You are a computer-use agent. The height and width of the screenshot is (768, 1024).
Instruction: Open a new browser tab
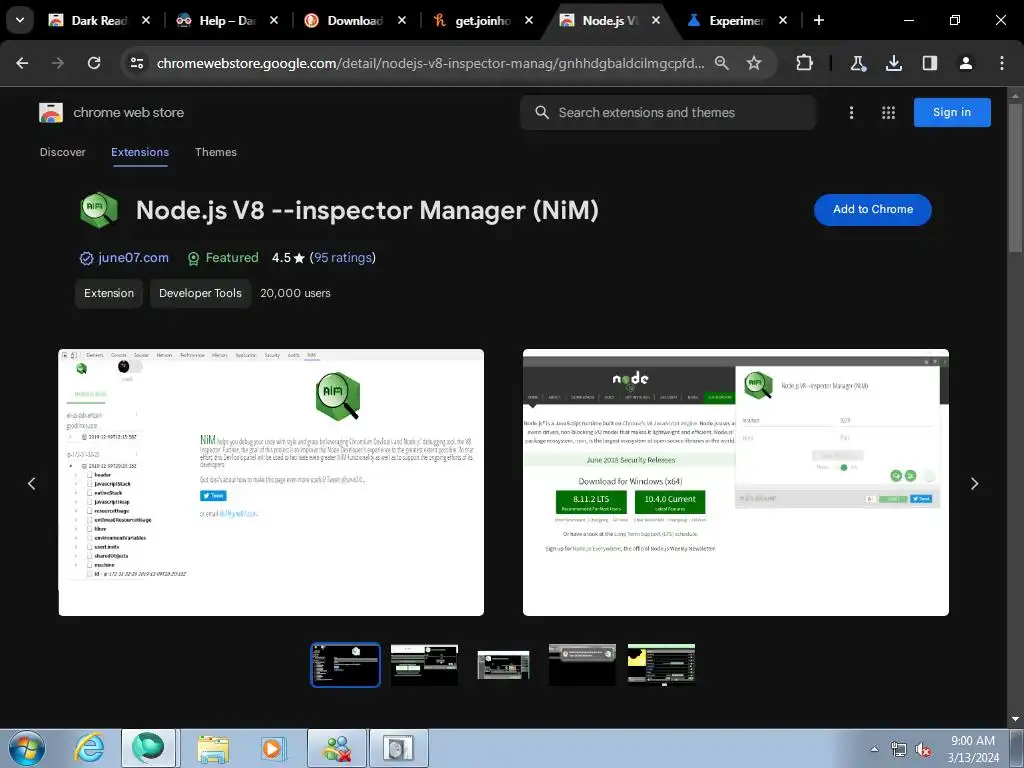tap(819, 20)
